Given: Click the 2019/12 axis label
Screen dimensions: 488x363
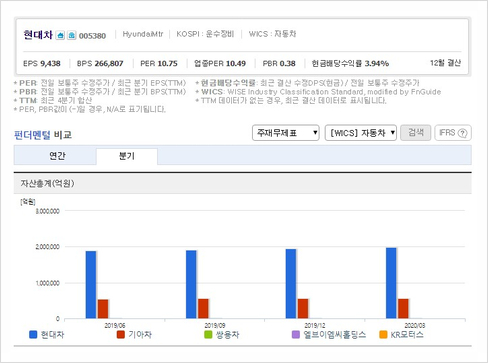Looking at the screenshot, I should [x=315, y=325].
